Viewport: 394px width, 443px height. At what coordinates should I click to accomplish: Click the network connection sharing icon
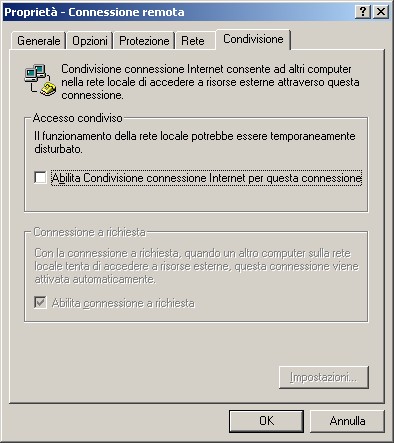(40, 80)
